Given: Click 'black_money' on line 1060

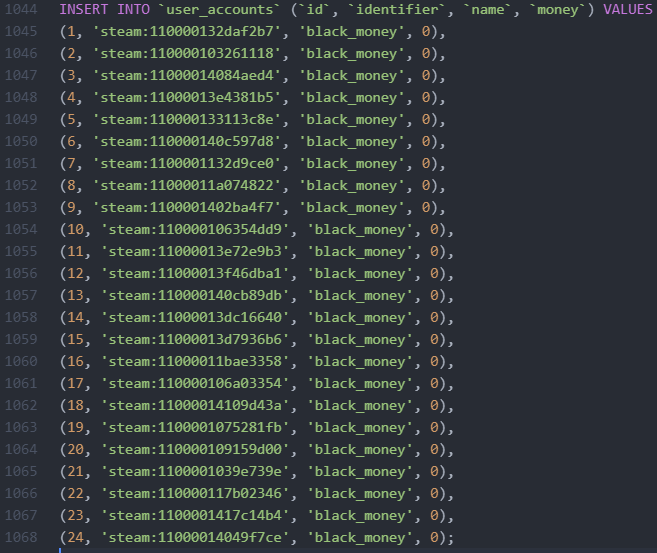Looking at the screenshot, I should (x=360, y=361).
